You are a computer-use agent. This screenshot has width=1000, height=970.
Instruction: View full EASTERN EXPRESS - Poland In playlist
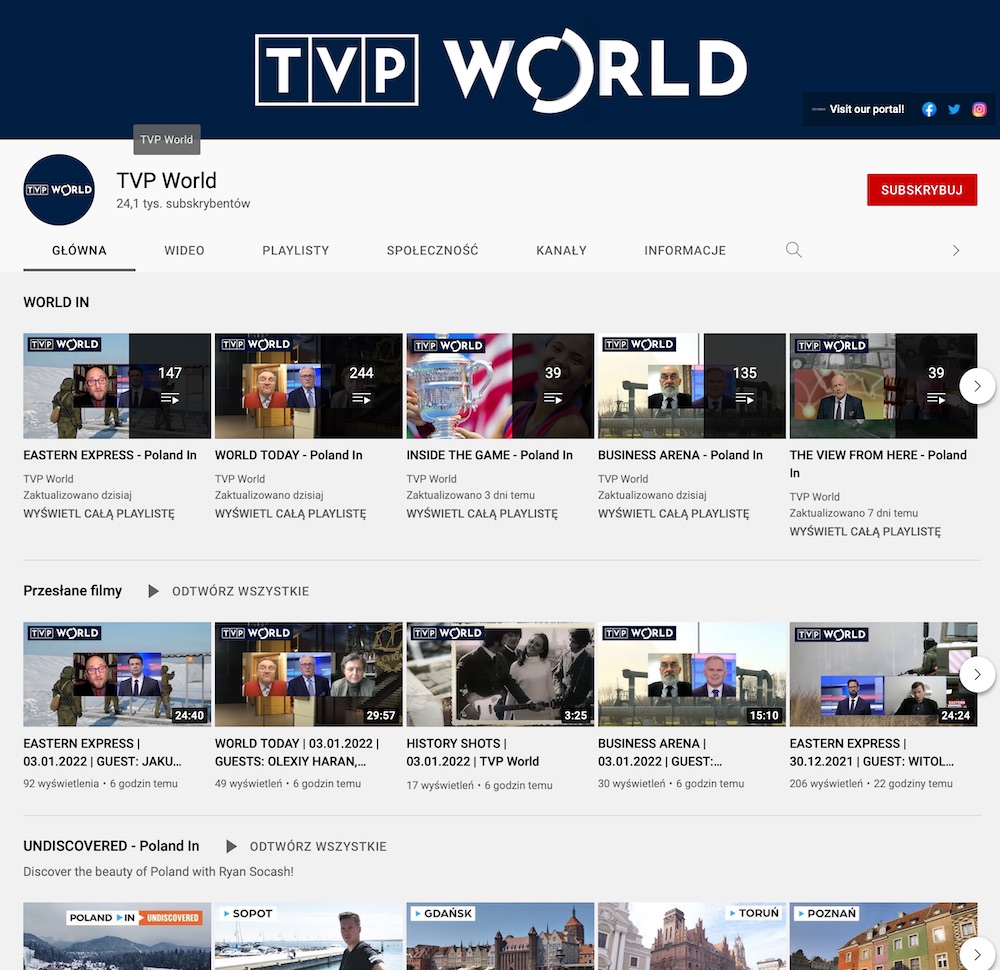99,513
